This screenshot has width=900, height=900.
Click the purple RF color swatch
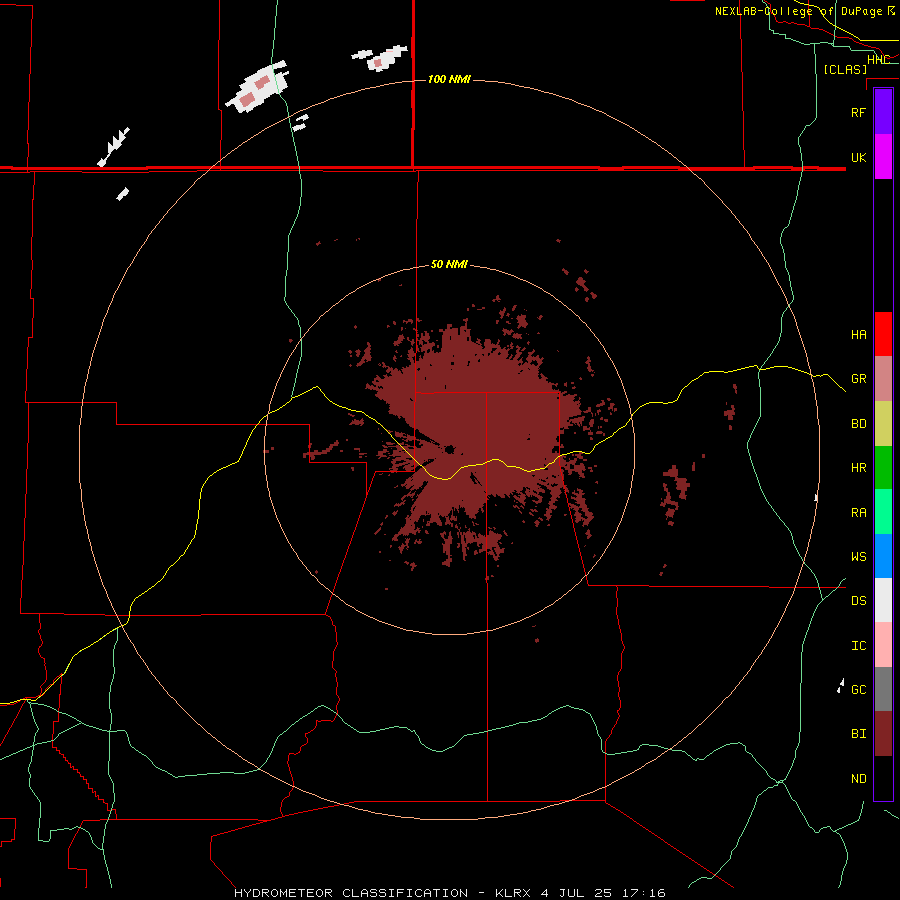coord(883,112)
